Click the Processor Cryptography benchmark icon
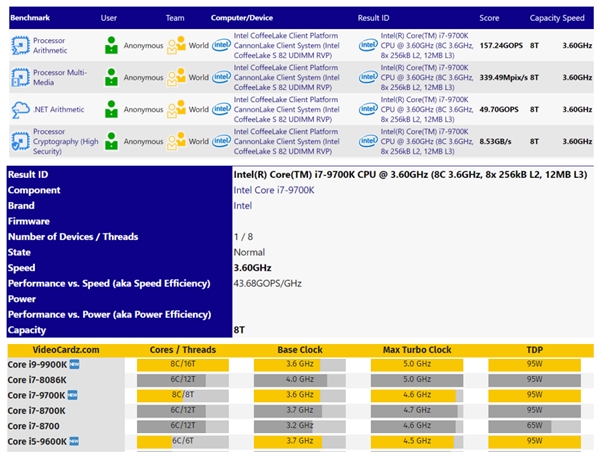600x458 pixels. click(20, 142)
